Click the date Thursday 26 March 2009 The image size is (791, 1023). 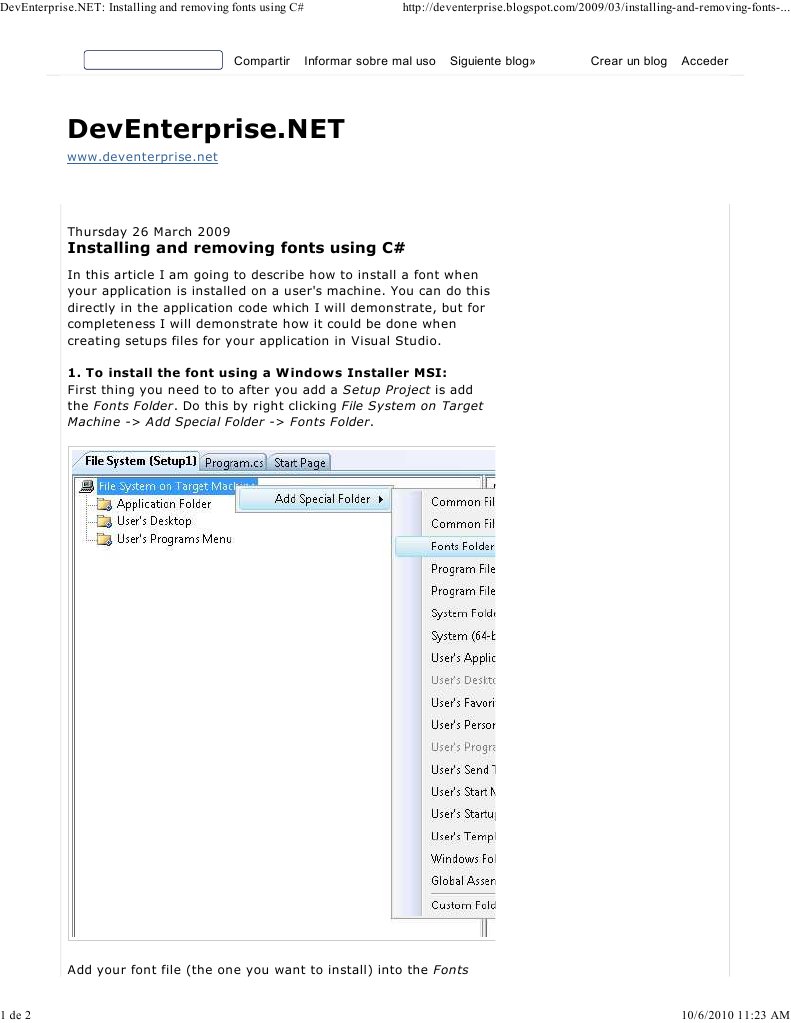tap(149, 232)
